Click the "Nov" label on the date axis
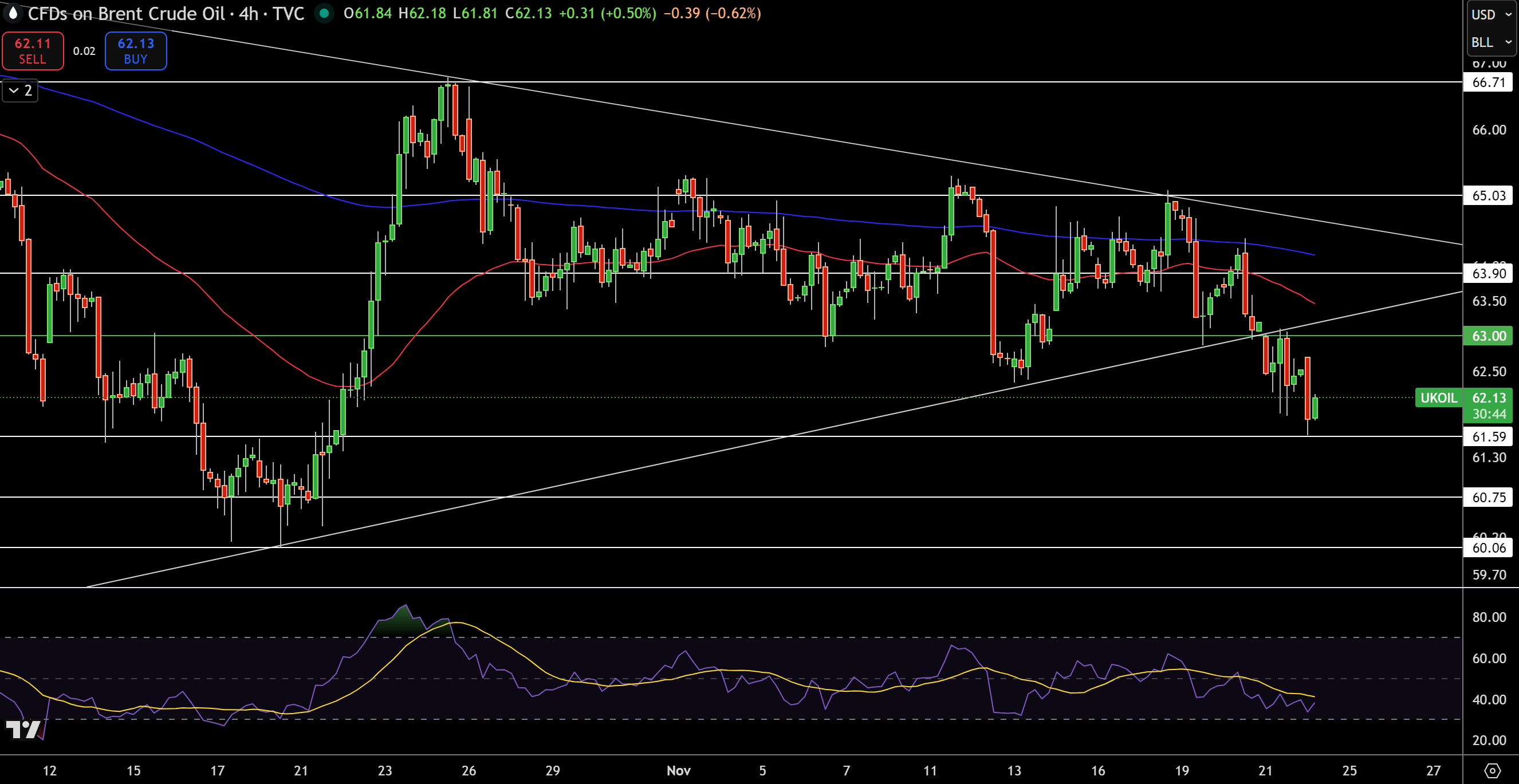 point(678,770)
